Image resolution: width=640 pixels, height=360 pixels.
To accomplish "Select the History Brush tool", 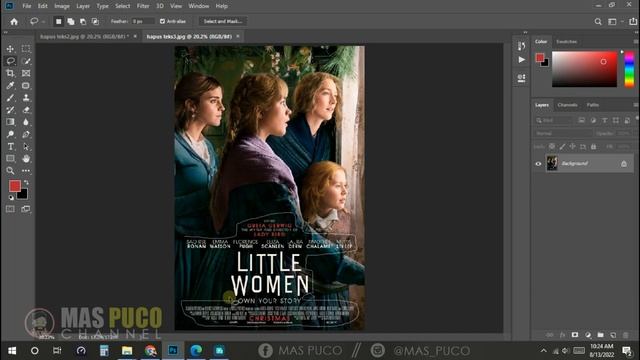I will click(10, 110).
